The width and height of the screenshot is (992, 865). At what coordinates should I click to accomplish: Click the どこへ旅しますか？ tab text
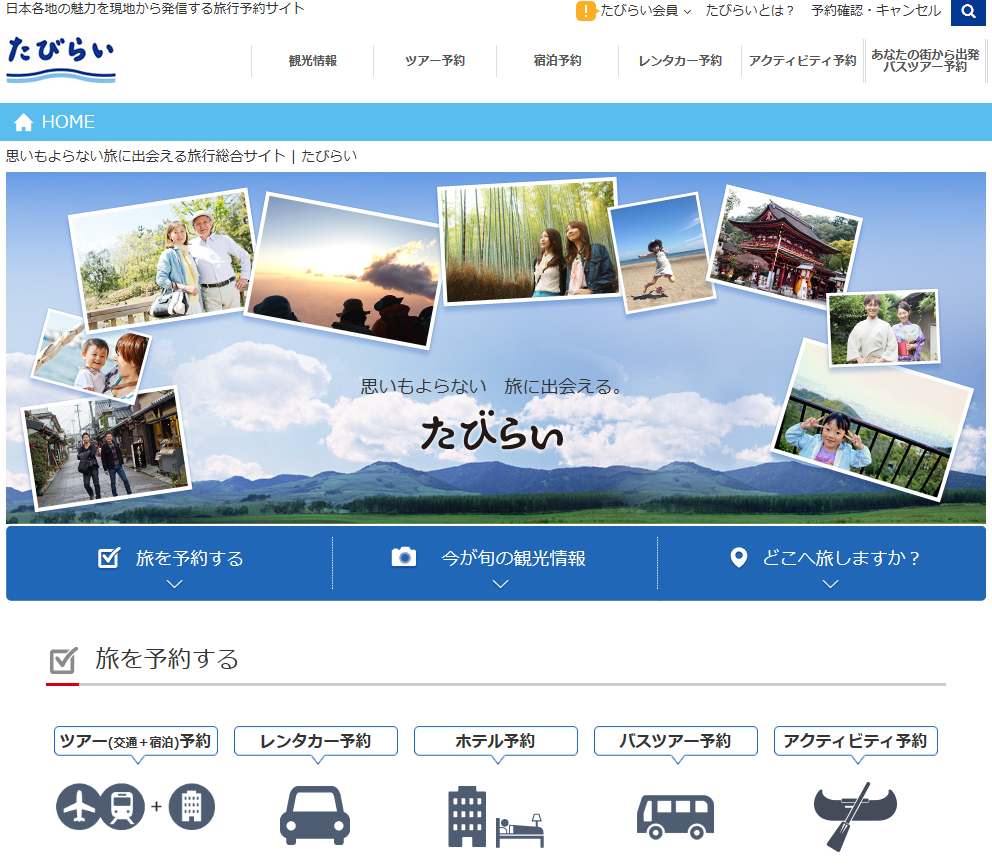click(x=841, y=557)
